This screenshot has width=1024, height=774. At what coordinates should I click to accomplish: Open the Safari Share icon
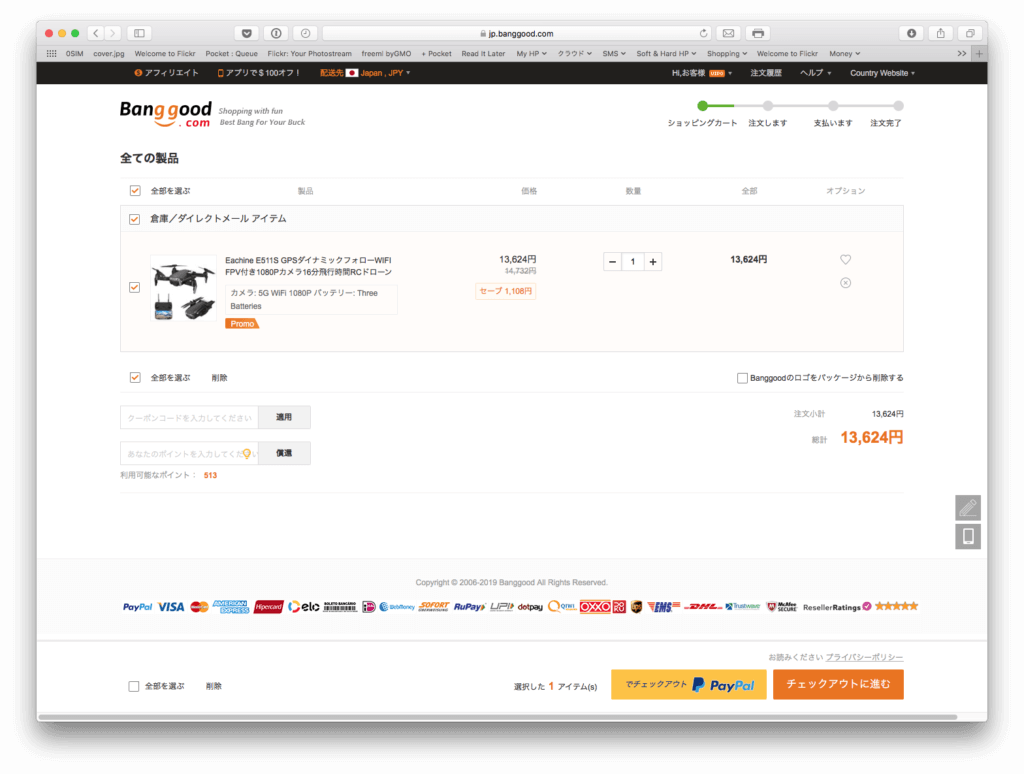(x=940, y=33)
